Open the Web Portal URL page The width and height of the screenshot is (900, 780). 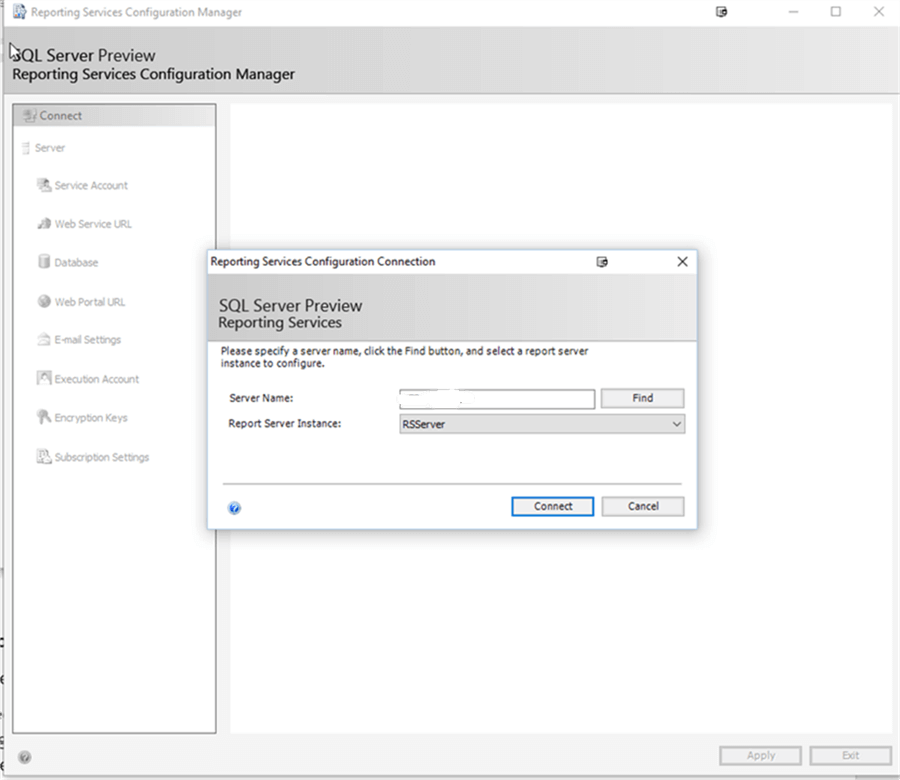90,302
